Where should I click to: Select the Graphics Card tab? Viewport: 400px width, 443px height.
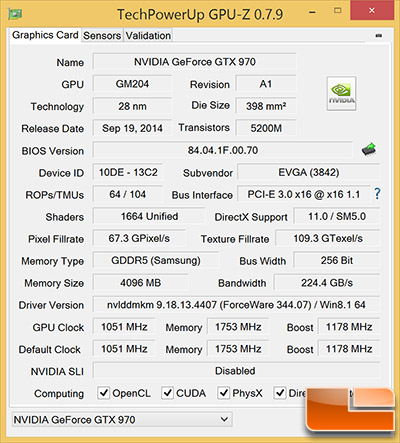tap(45, 35)
